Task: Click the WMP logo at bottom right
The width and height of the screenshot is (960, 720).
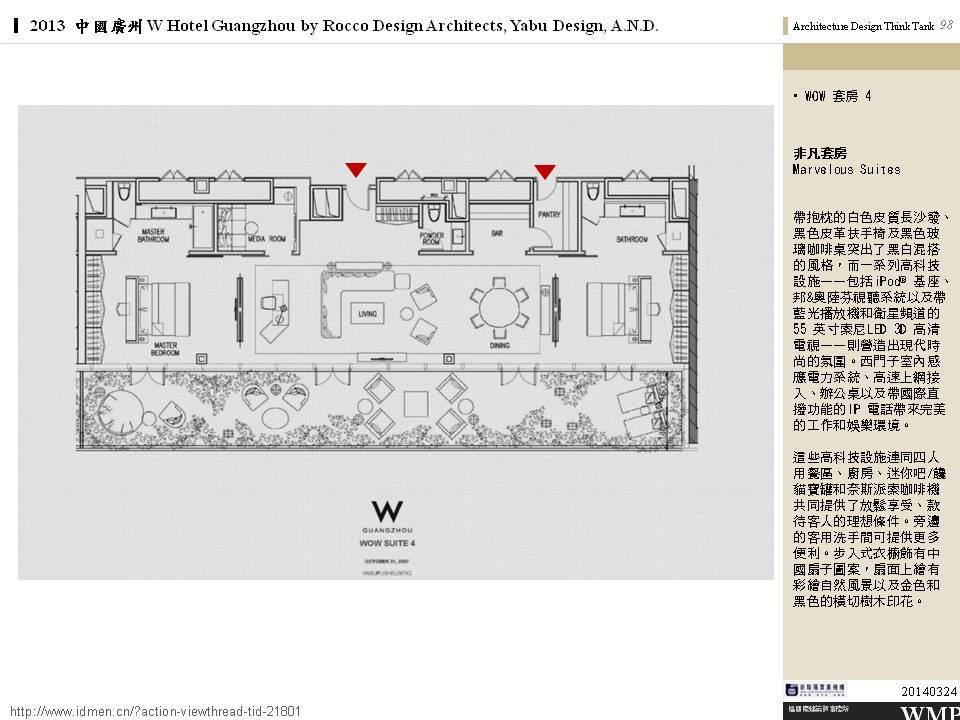Action: tap(928, 712)
